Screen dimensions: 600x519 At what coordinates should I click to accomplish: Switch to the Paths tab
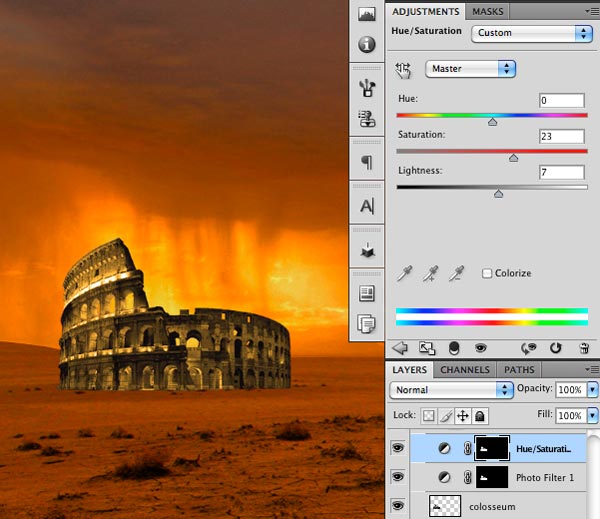click(519, 370)
